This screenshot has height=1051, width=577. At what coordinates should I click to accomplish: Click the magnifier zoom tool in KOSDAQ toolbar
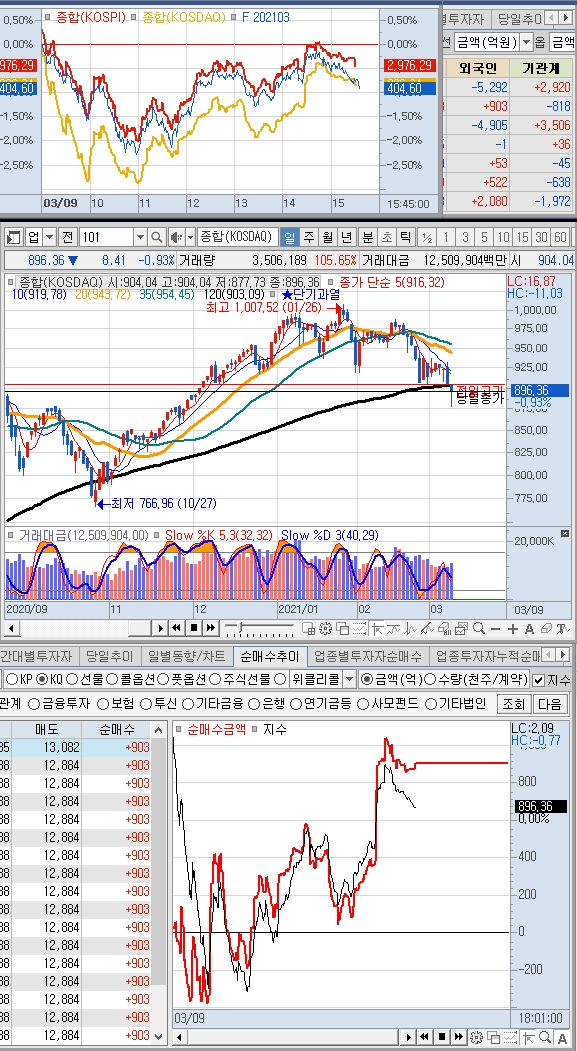478,628
